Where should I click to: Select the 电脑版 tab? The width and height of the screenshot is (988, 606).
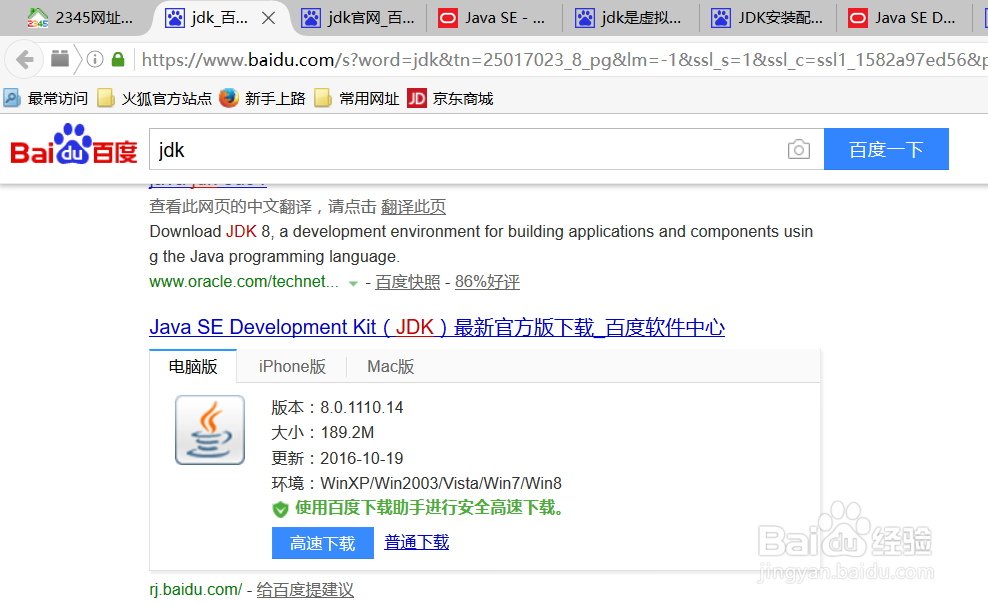click(193, 367)
